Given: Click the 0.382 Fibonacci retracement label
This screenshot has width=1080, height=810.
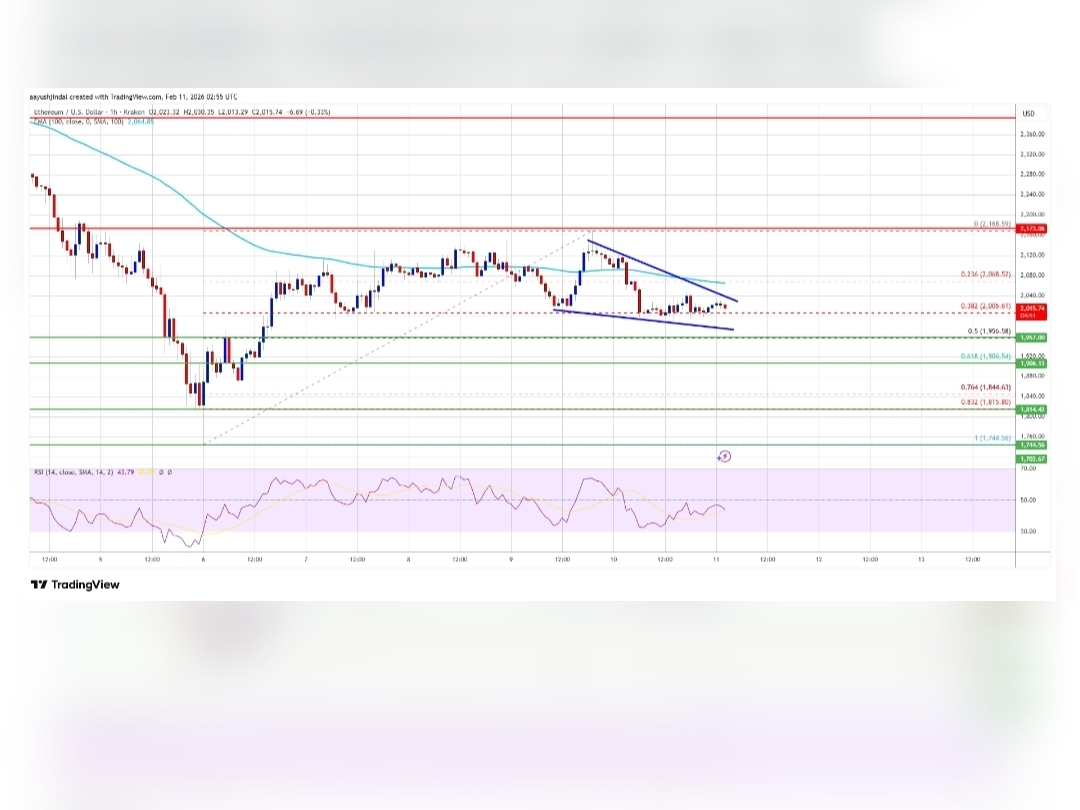Looking at the screenshot, I should click(x=986, y=307).
